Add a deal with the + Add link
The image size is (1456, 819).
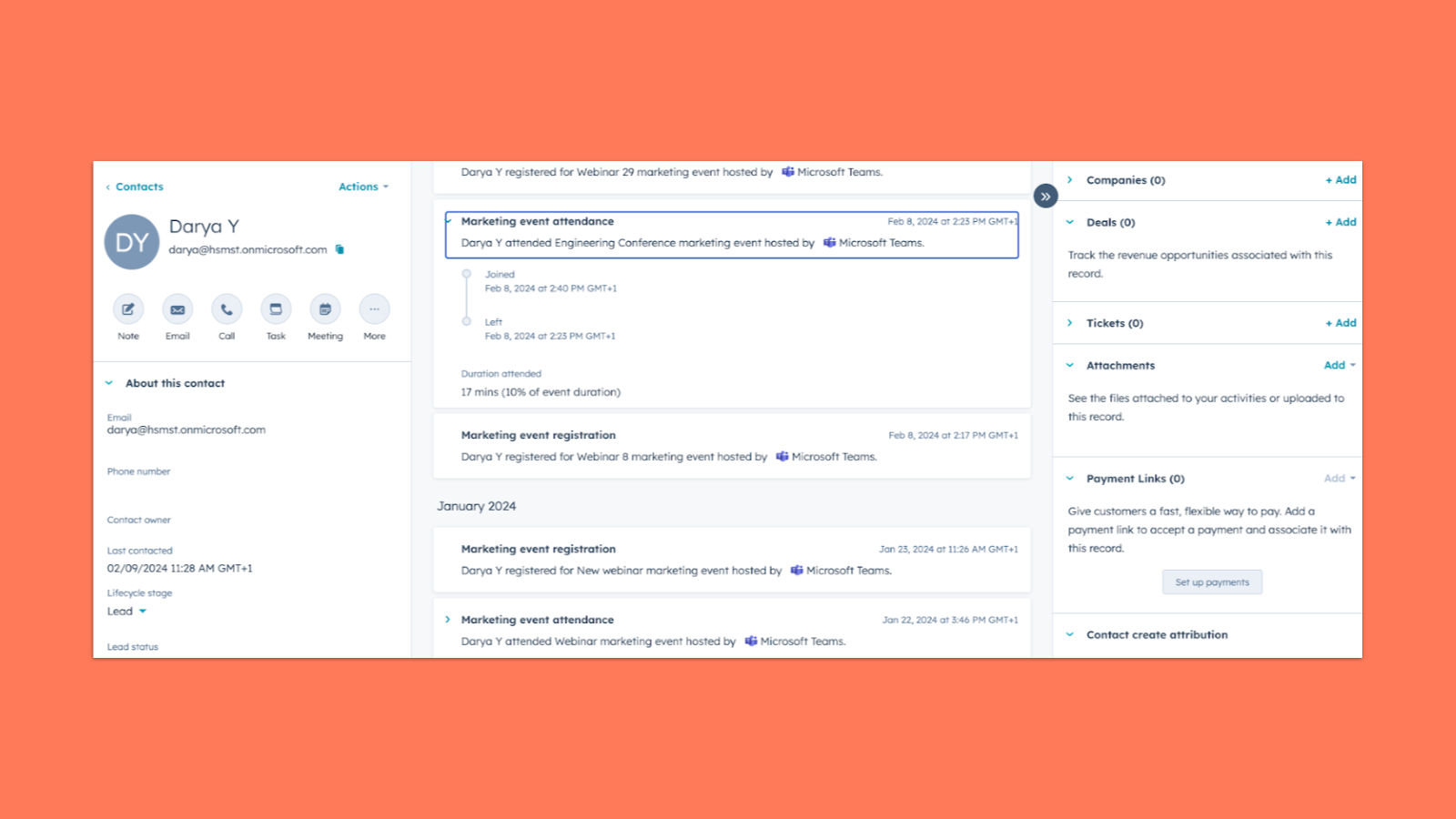1340,221
